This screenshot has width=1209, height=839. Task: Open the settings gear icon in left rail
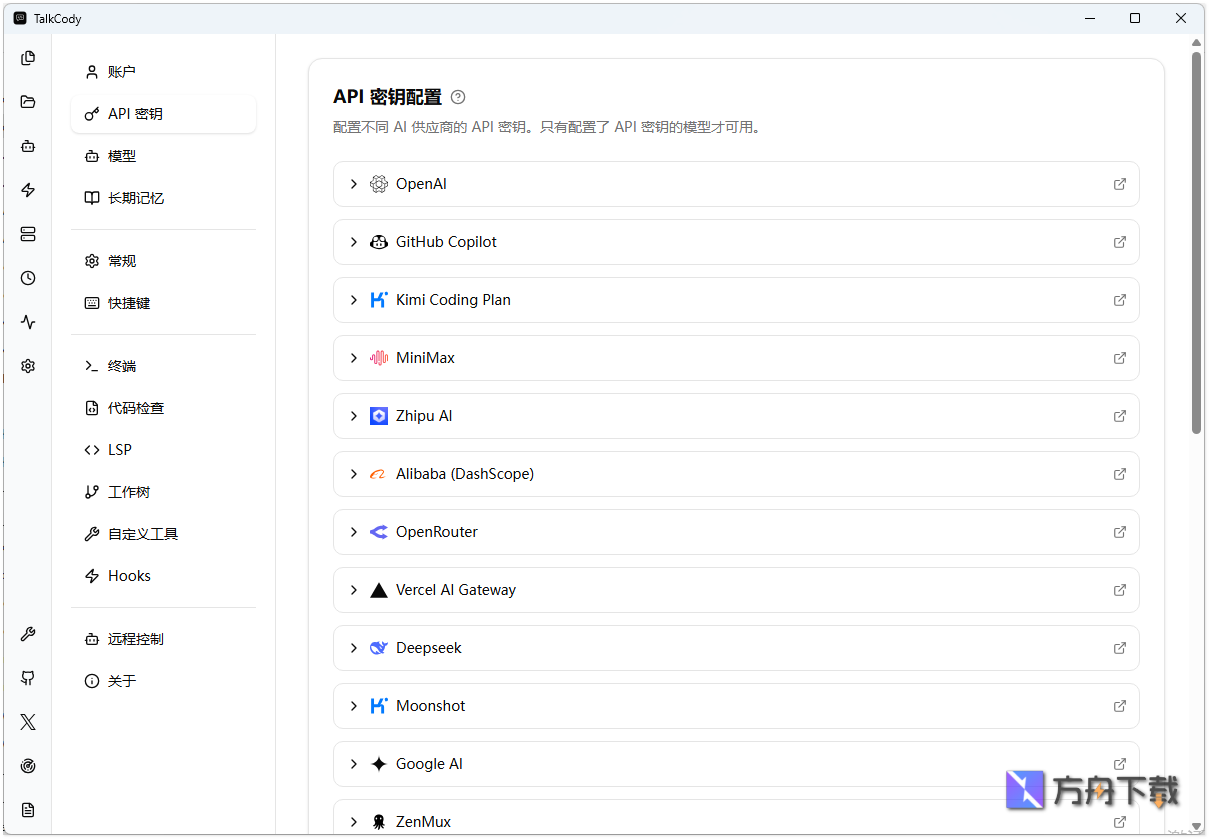point(28,366)
